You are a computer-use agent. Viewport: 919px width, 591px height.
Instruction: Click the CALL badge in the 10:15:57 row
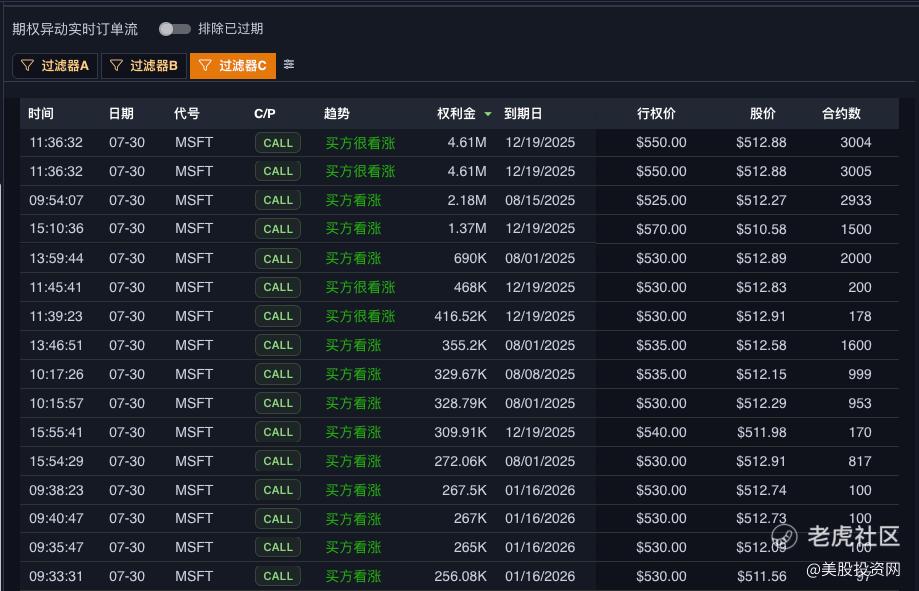278,403
